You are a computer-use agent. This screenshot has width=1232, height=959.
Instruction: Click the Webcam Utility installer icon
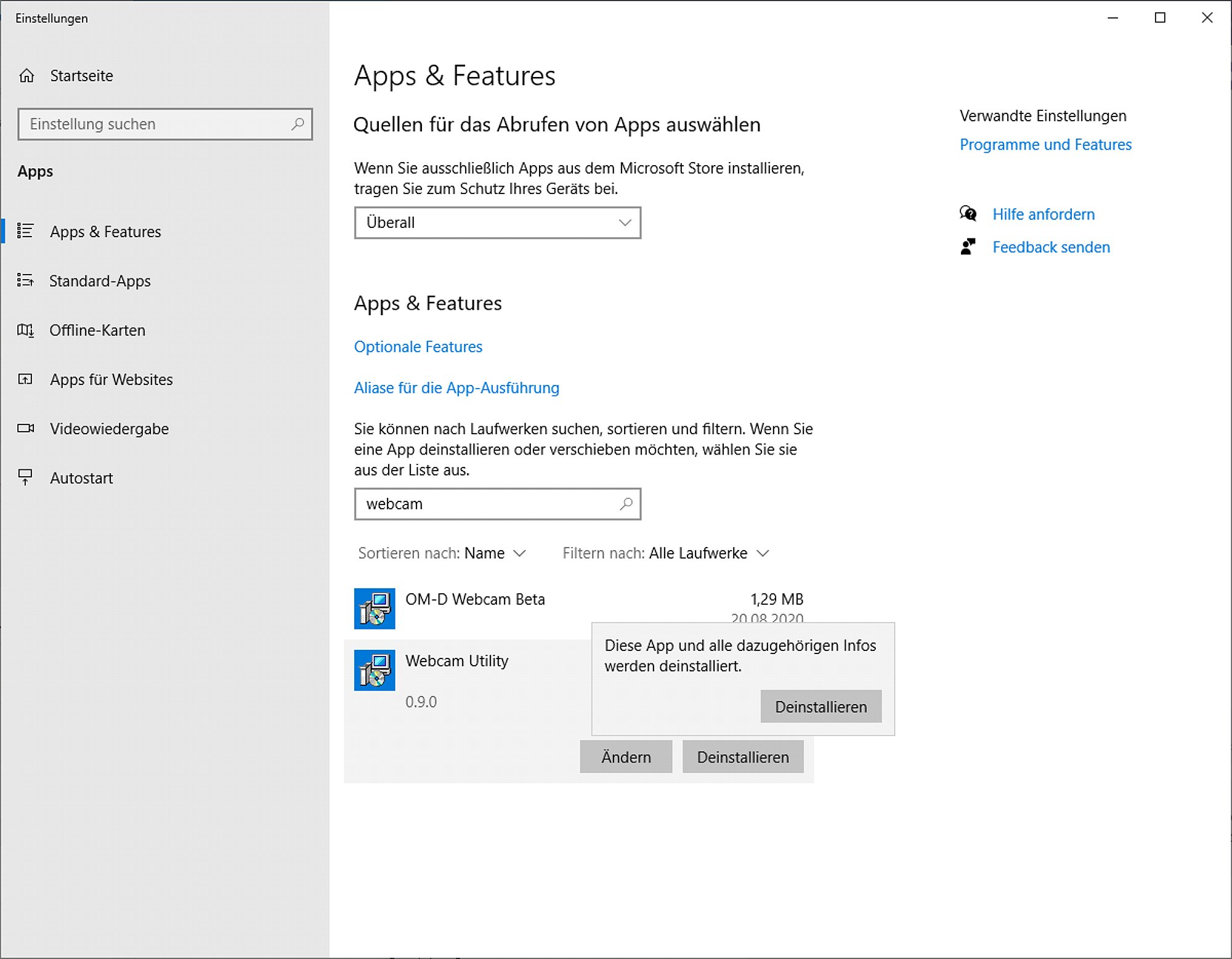pyautogui.click(x=375, y=670)
